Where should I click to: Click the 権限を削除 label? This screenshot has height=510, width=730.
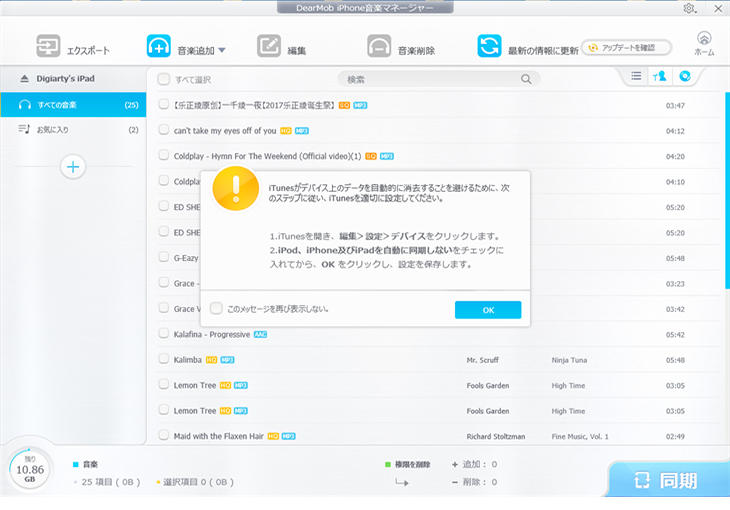(x=412, y=464)
